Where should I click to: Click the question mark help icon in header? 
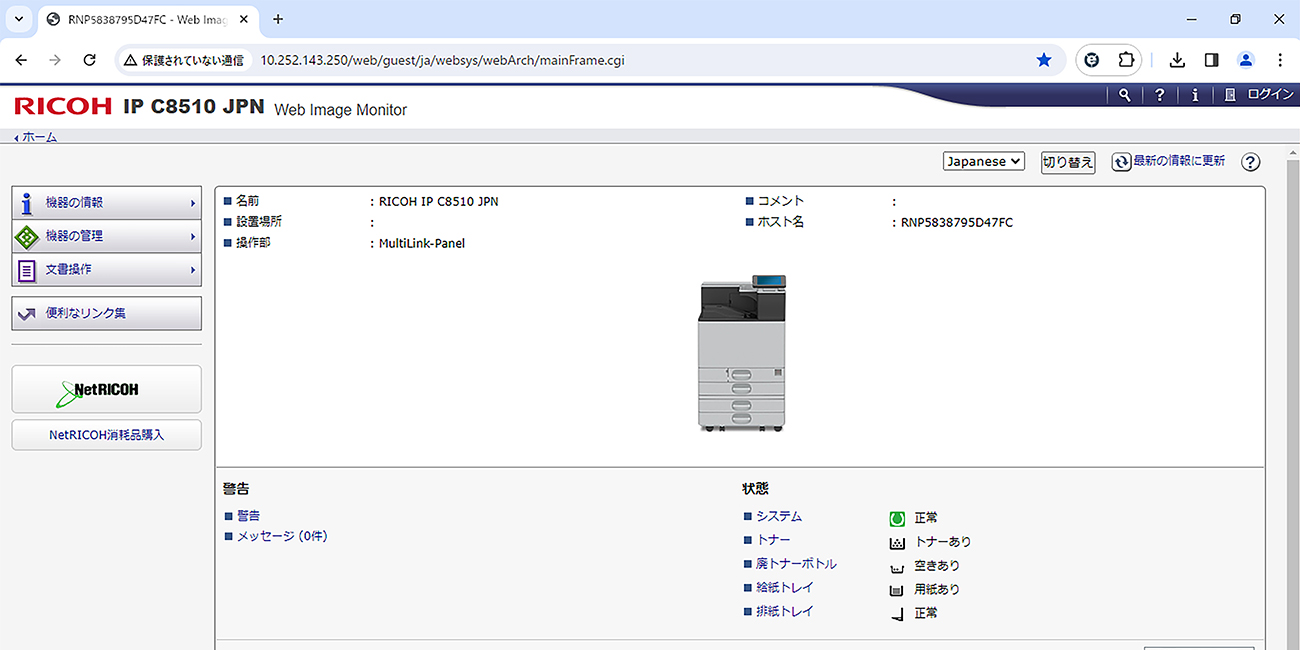pyautogui.click(x=1159, y=94)
